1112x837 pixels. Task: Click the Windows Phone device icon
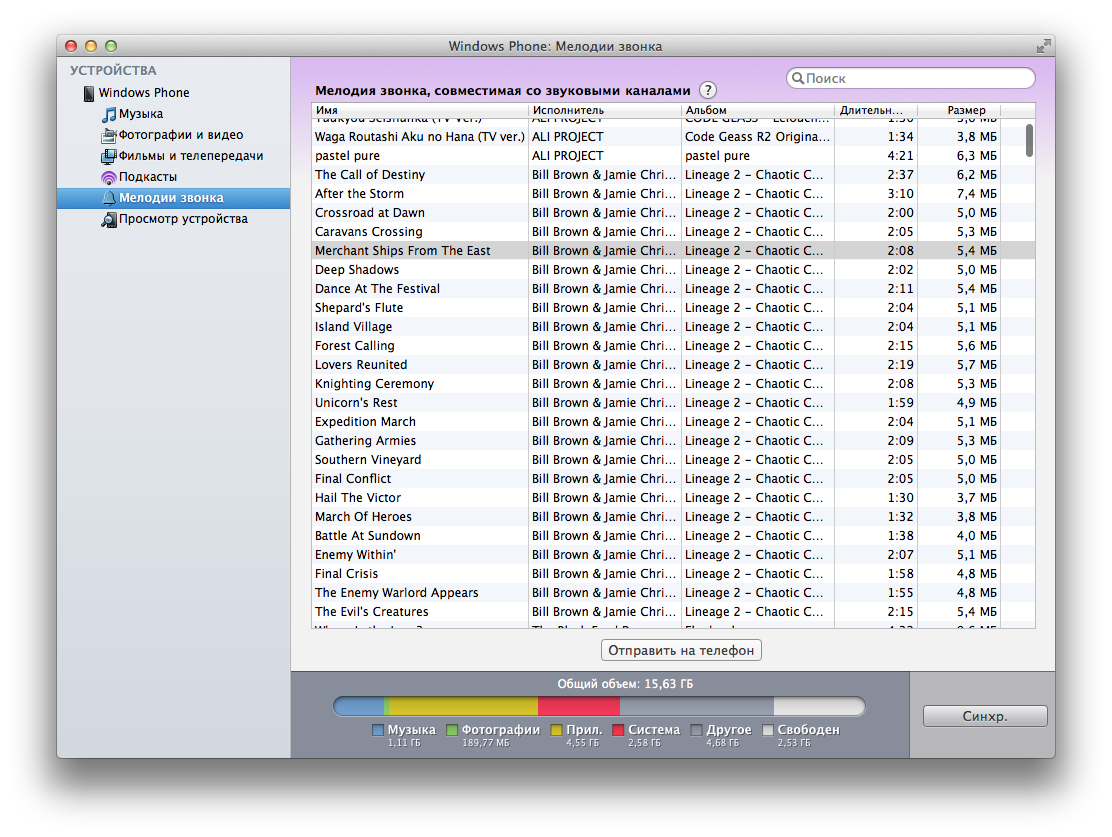(89, 93)
